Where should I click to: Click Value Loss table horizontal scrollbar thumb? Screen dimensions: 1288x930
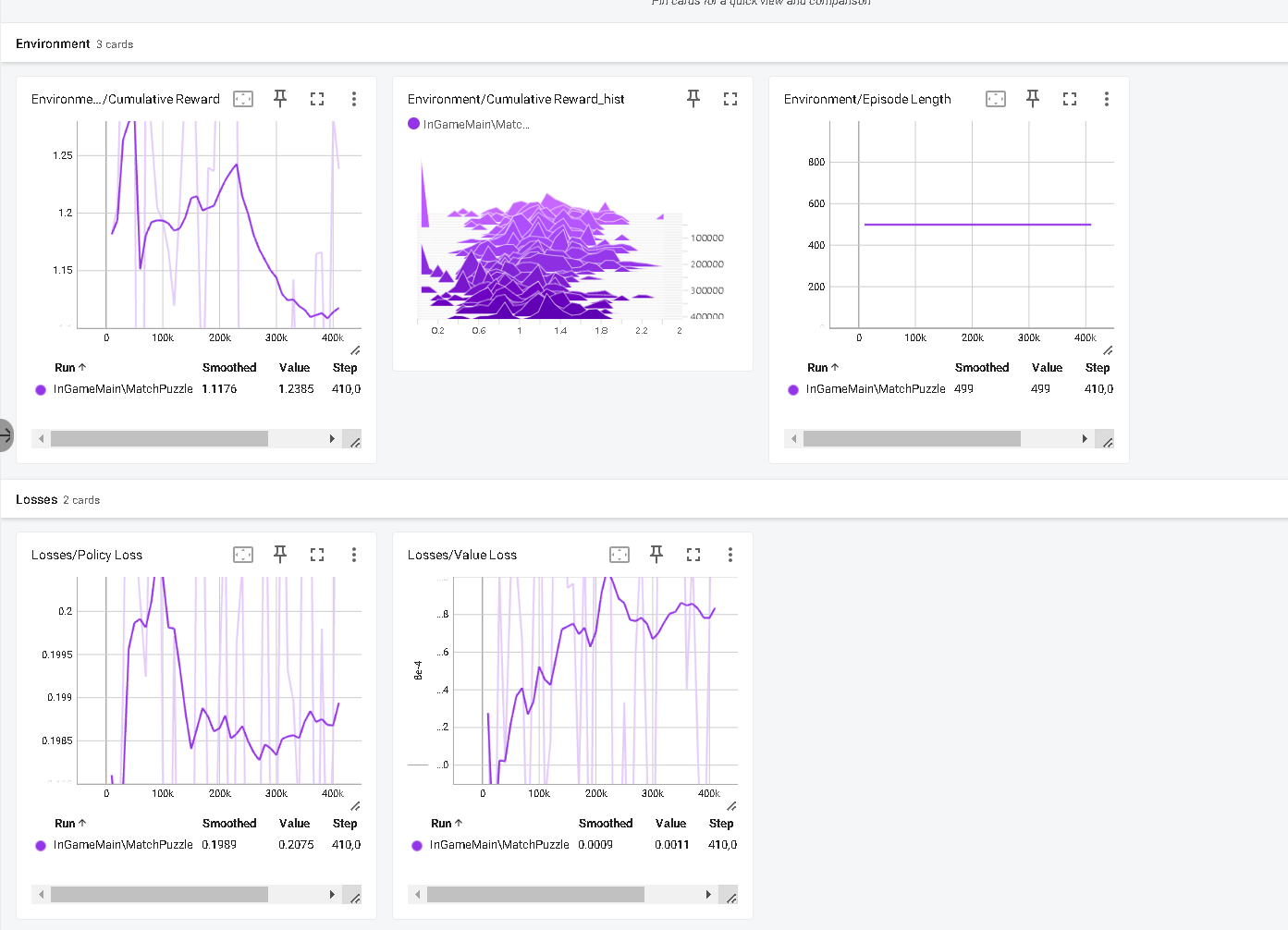(535, 894)
